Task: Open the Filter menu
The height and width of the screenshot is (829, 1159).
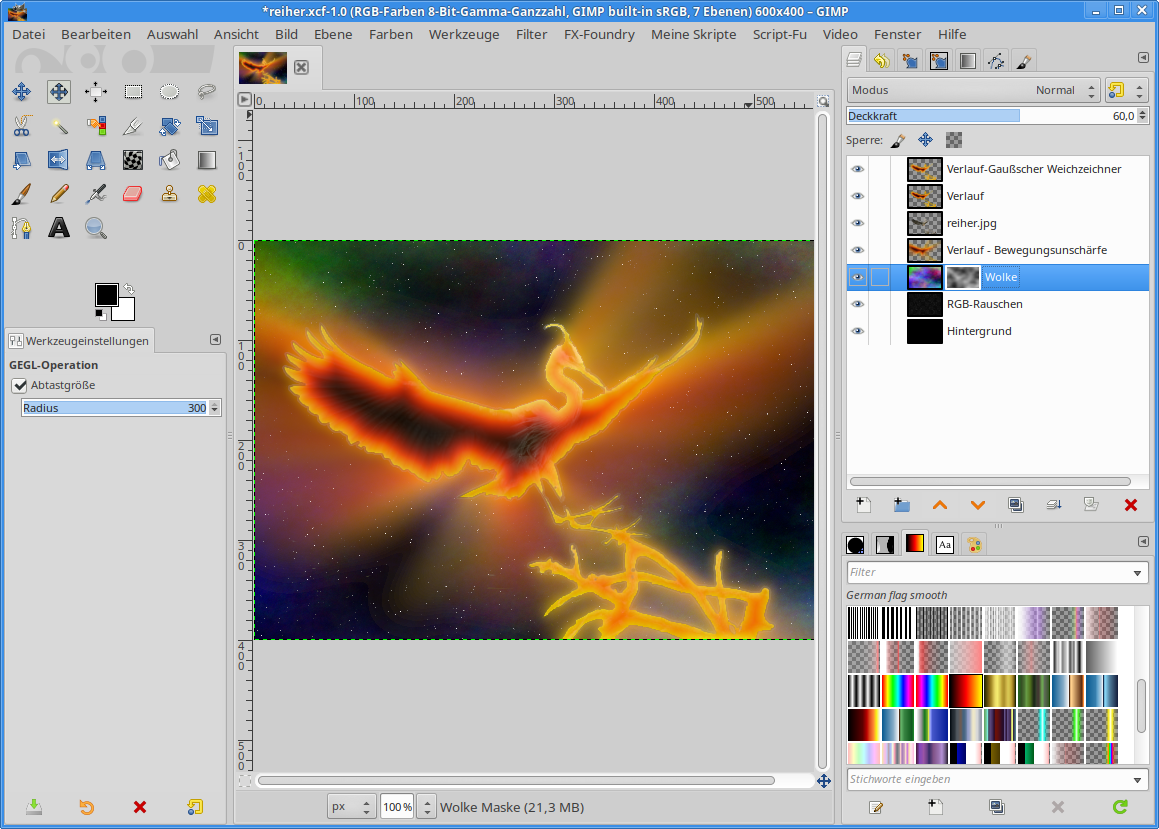Action: pos(531,34)
